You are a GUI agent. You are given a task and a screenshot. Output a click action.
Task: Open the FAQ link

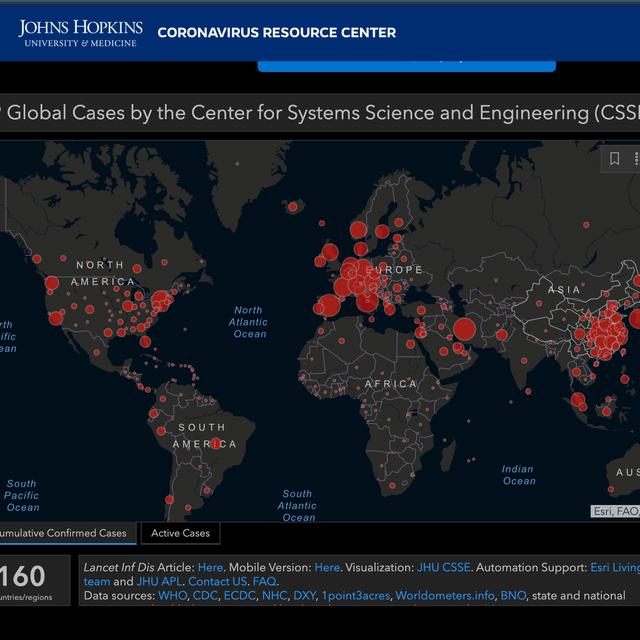point(264,581)
